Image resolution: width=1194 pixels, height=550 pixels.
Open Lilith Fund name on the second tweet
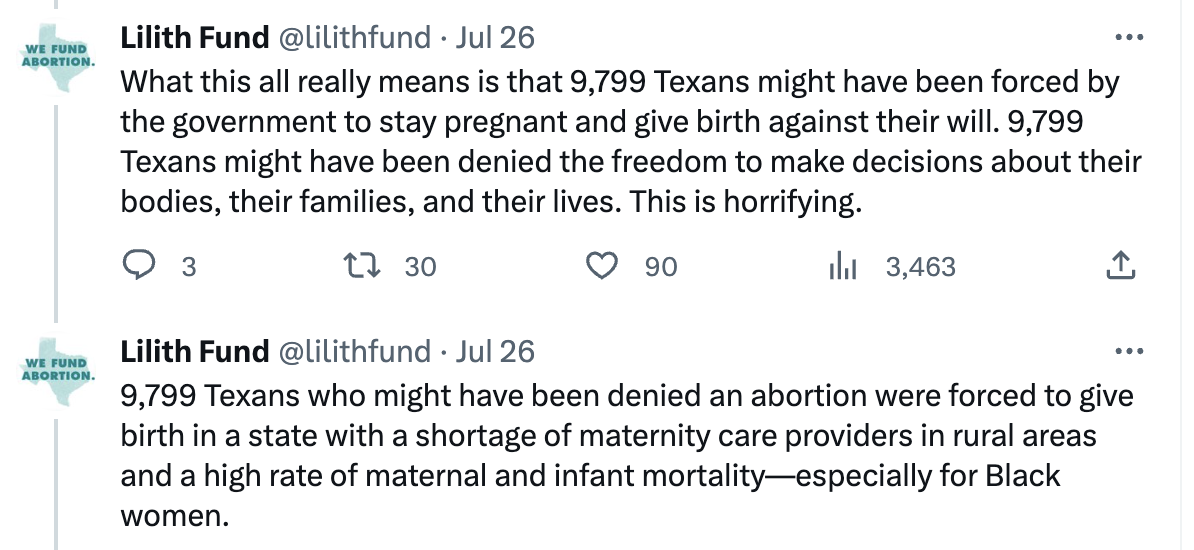click(194, 351)
